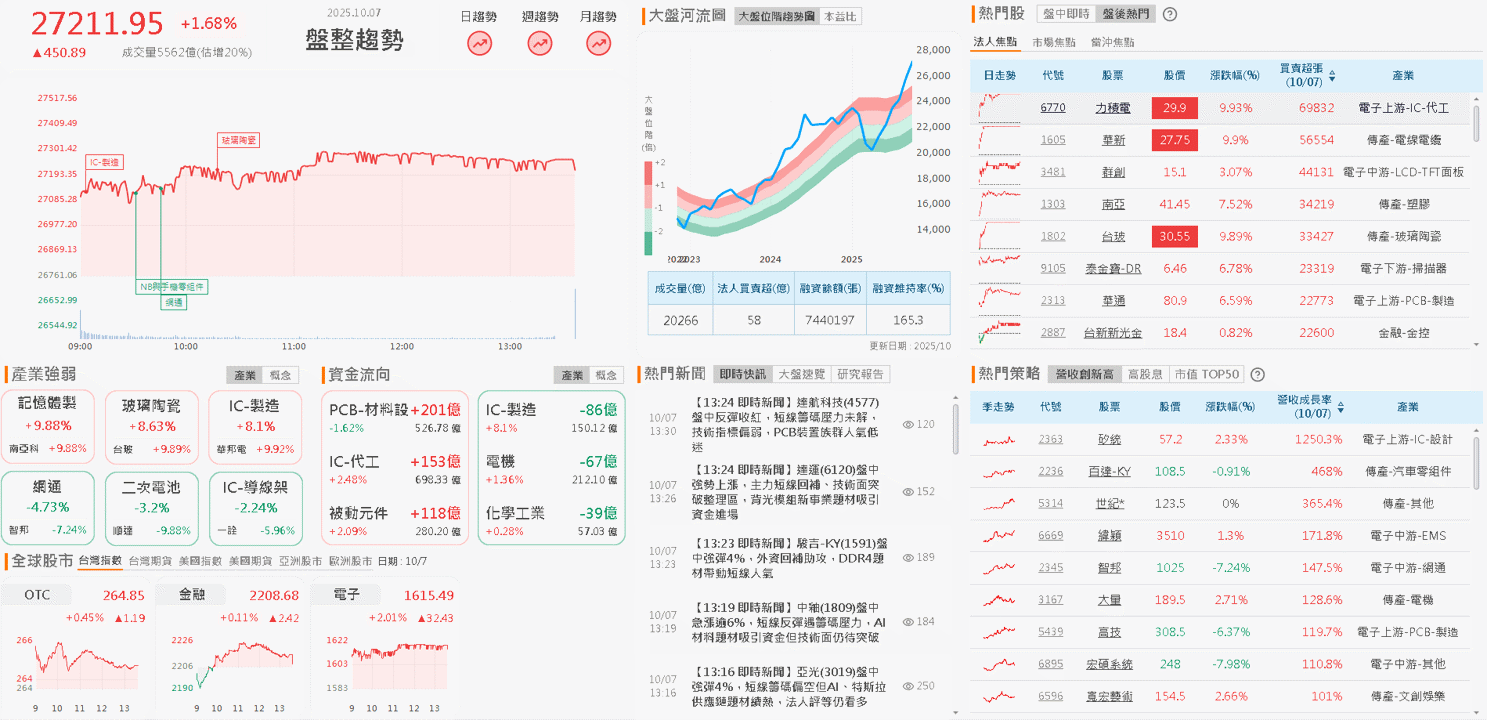This screenshot has width=1487, height=720.
Task: Open the 記憶體製 industry card
Action: coord(48,425)
